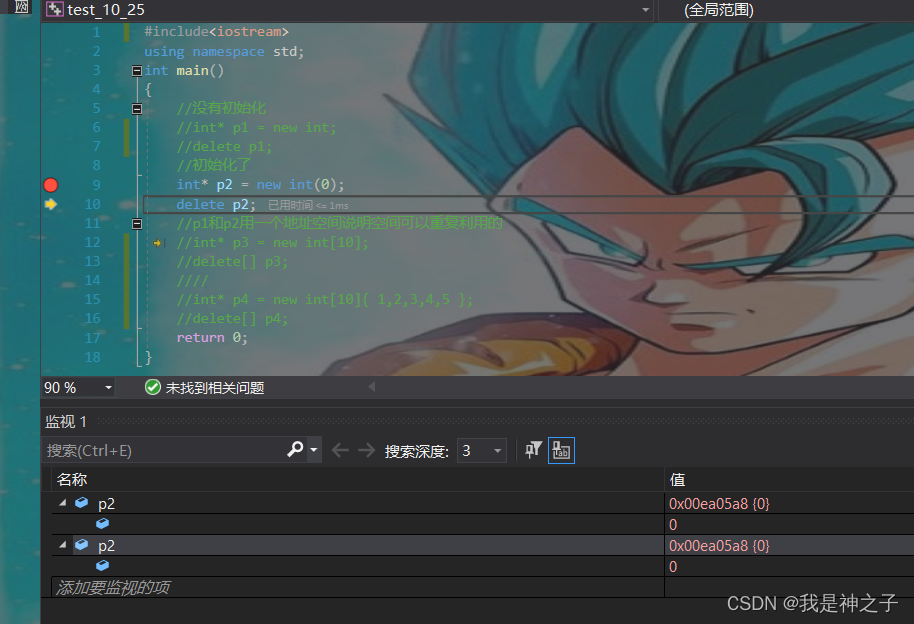Click the small yellow arrow marker on line 12

tap(157, 243)
